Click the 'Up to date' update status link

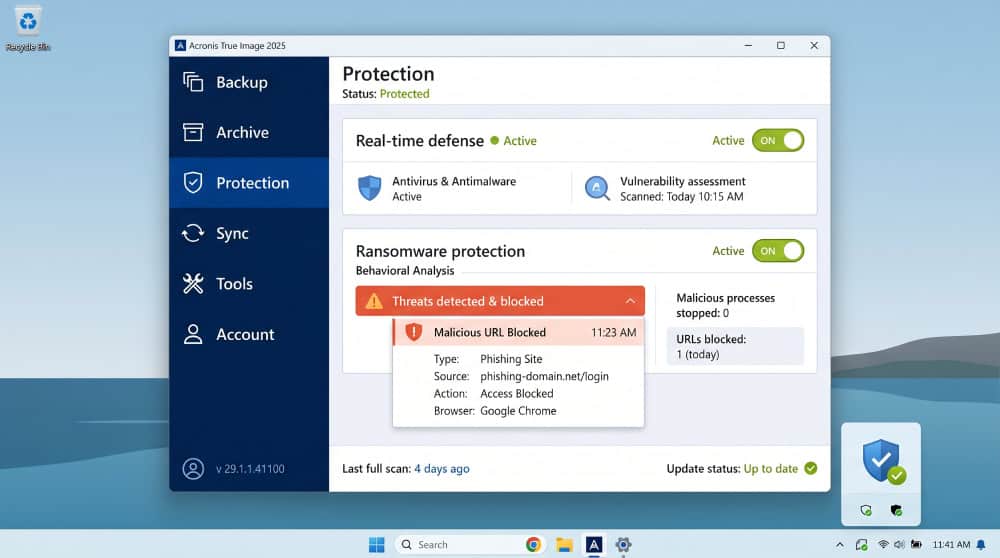click(770, 469)
